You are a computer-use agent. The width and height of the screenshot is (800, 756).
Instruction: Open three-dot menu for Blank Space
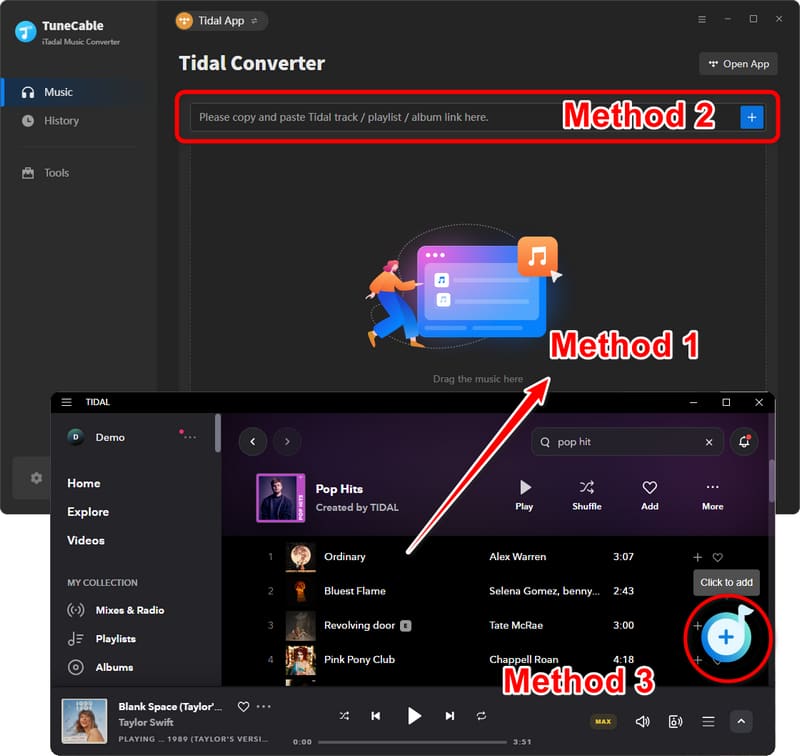coord(264,707)
